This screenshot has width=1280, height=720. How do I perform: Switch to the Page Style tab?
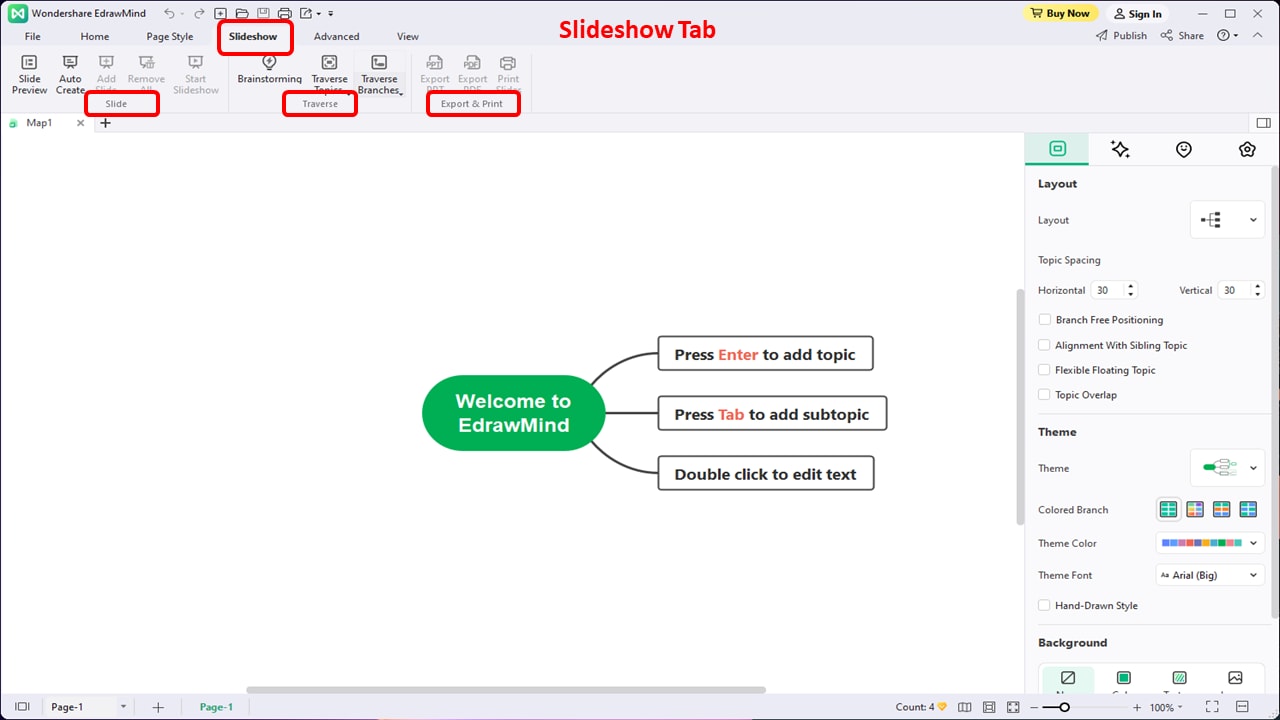pos(170,37)
